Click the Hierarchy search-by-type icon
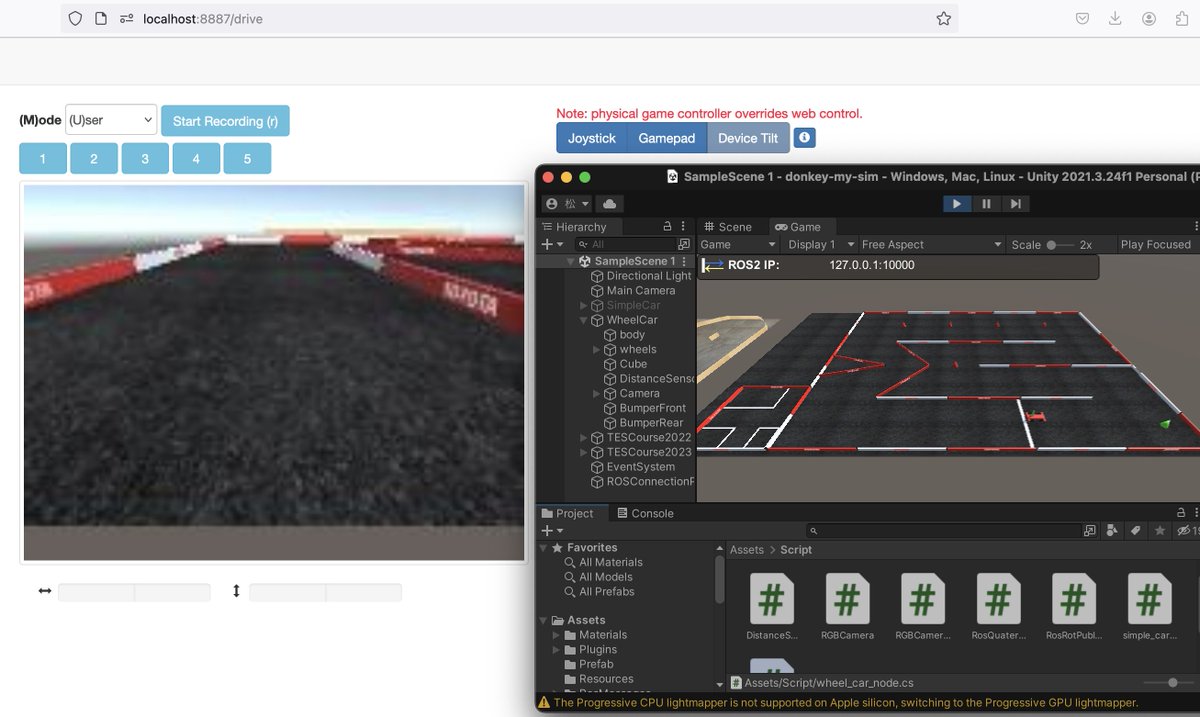This screenshot has height=717, width=1200. point(684,244)
